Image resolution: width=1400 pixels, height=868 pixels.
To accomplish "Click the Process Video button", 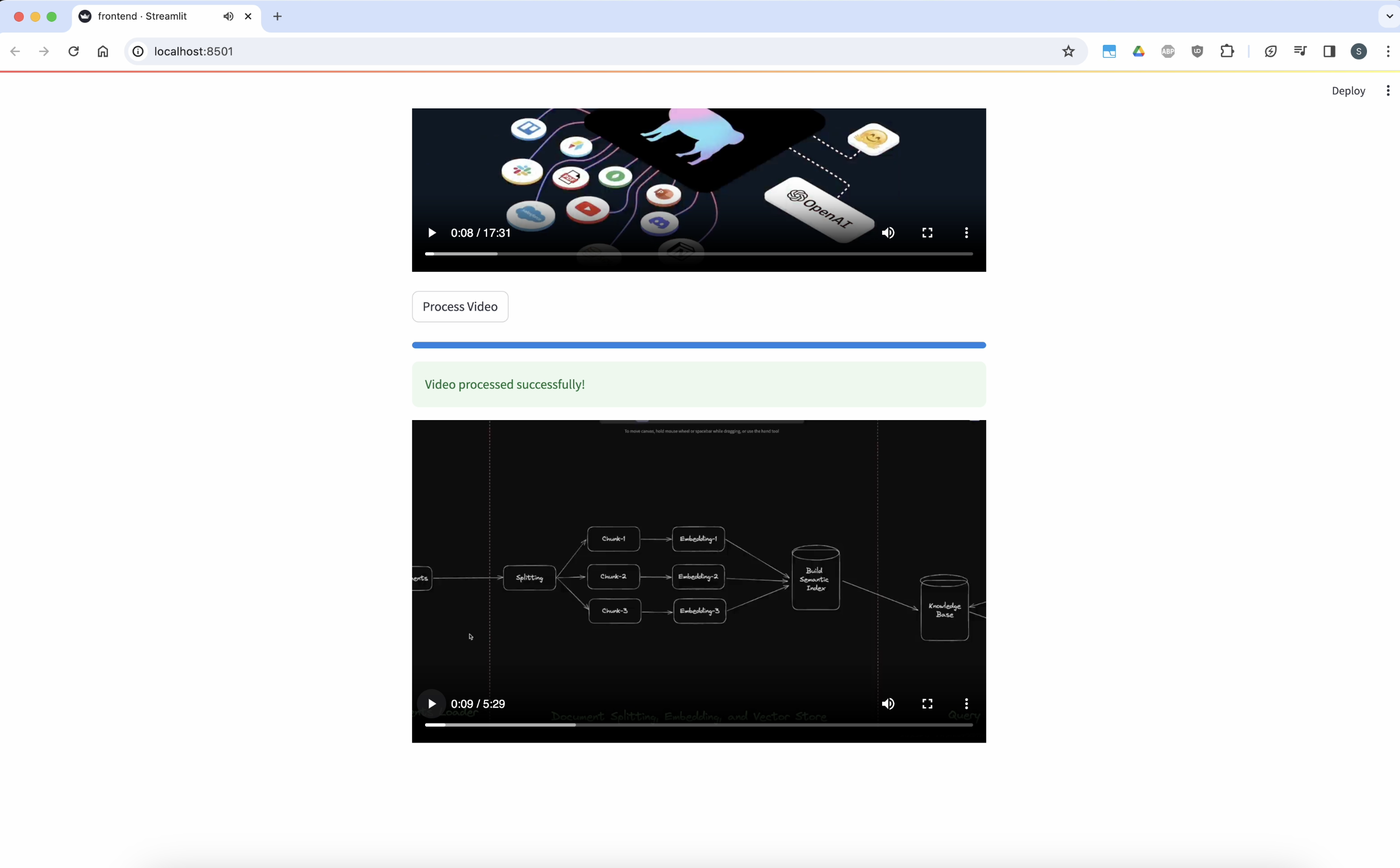I will [x=460, y=307].
